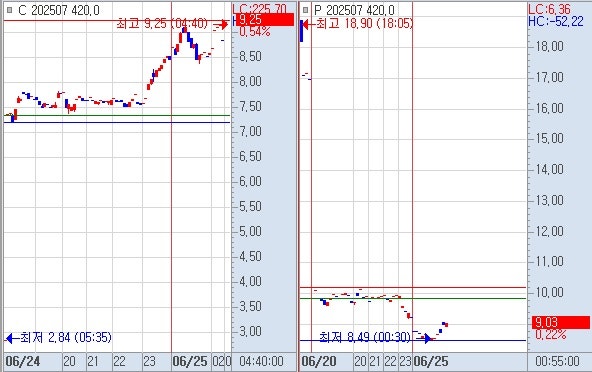The height and width of the screenshot is (372, 592).
Task: Click the 최고 18,90 (18:05) high annotation text
Action: [364, 24]
